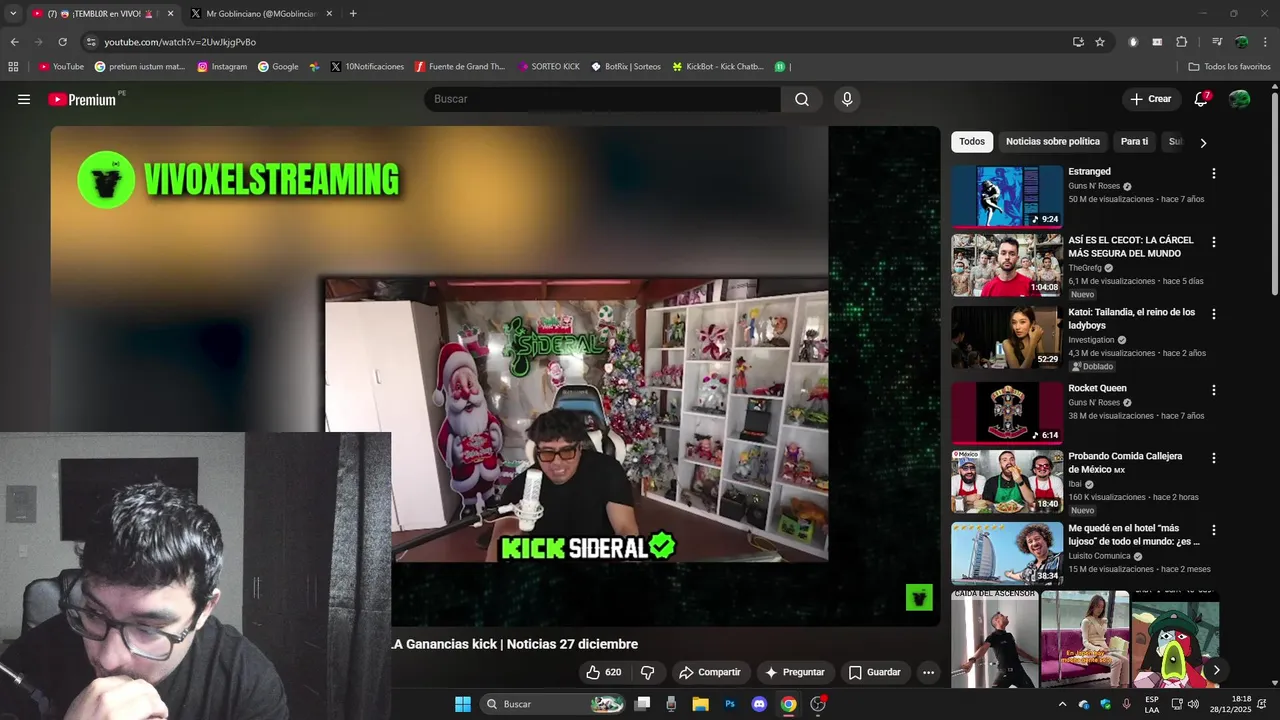Open Photoshop from the taskbar

(x=730, y=704)
